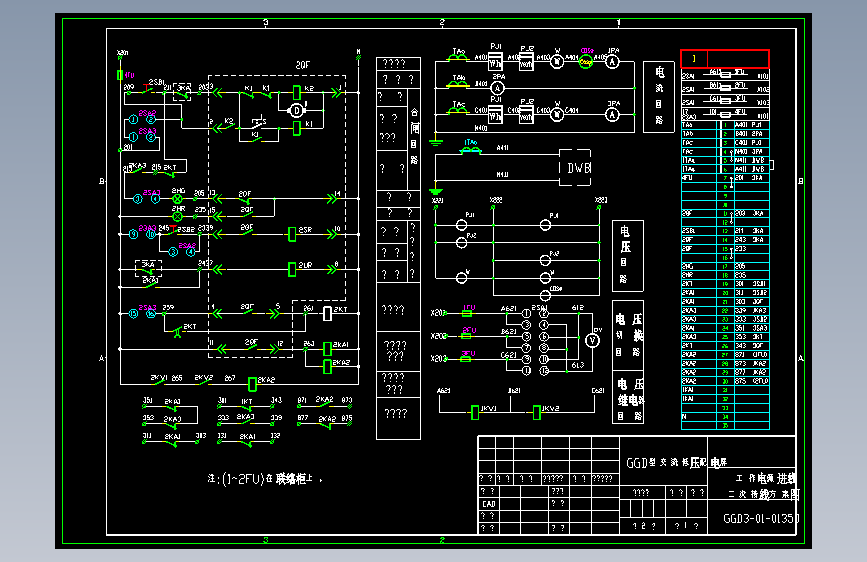This screenshot has width=867, height=562.
Task: Select the 2PA ammeter symbol
Action: tap(498, 88)
